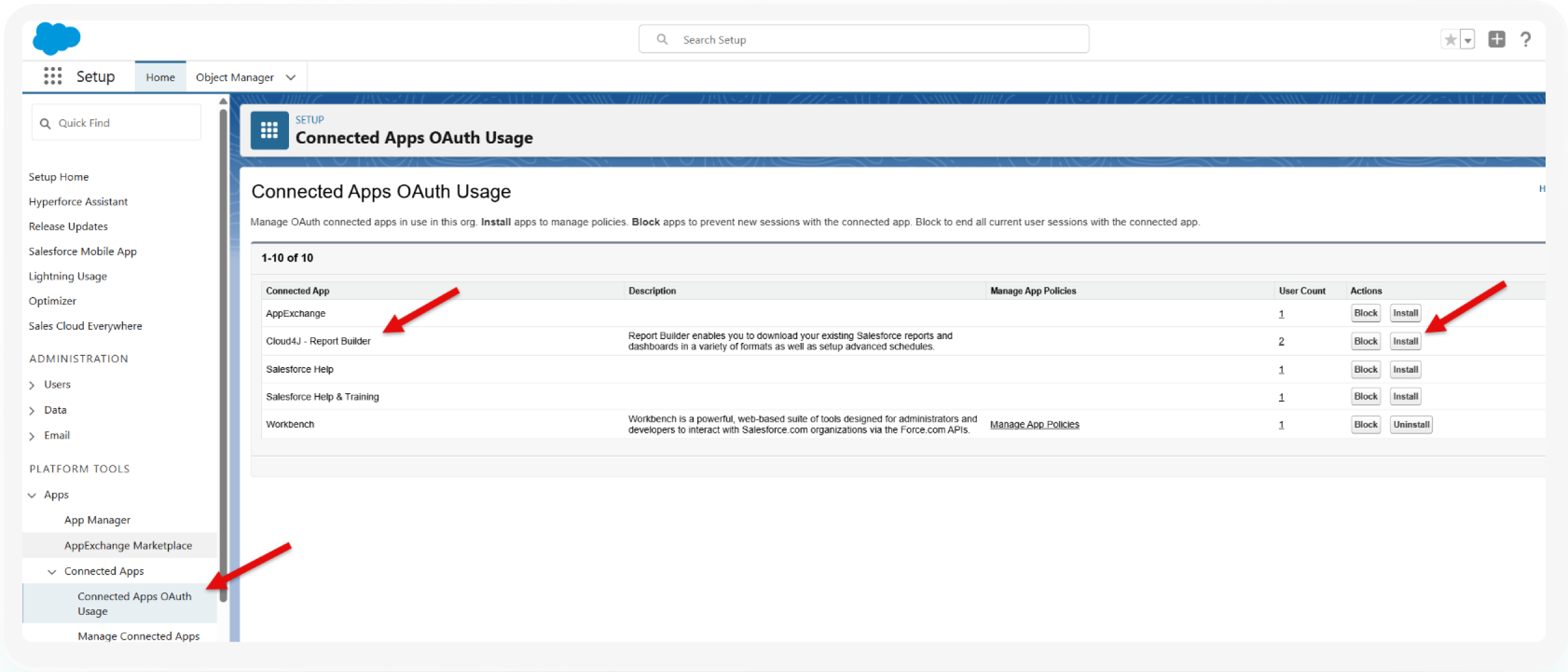This screenshot has height=672, width=1568.
Task: Click the SETUP breadcrumb label
Action: [x=309, y=120]
